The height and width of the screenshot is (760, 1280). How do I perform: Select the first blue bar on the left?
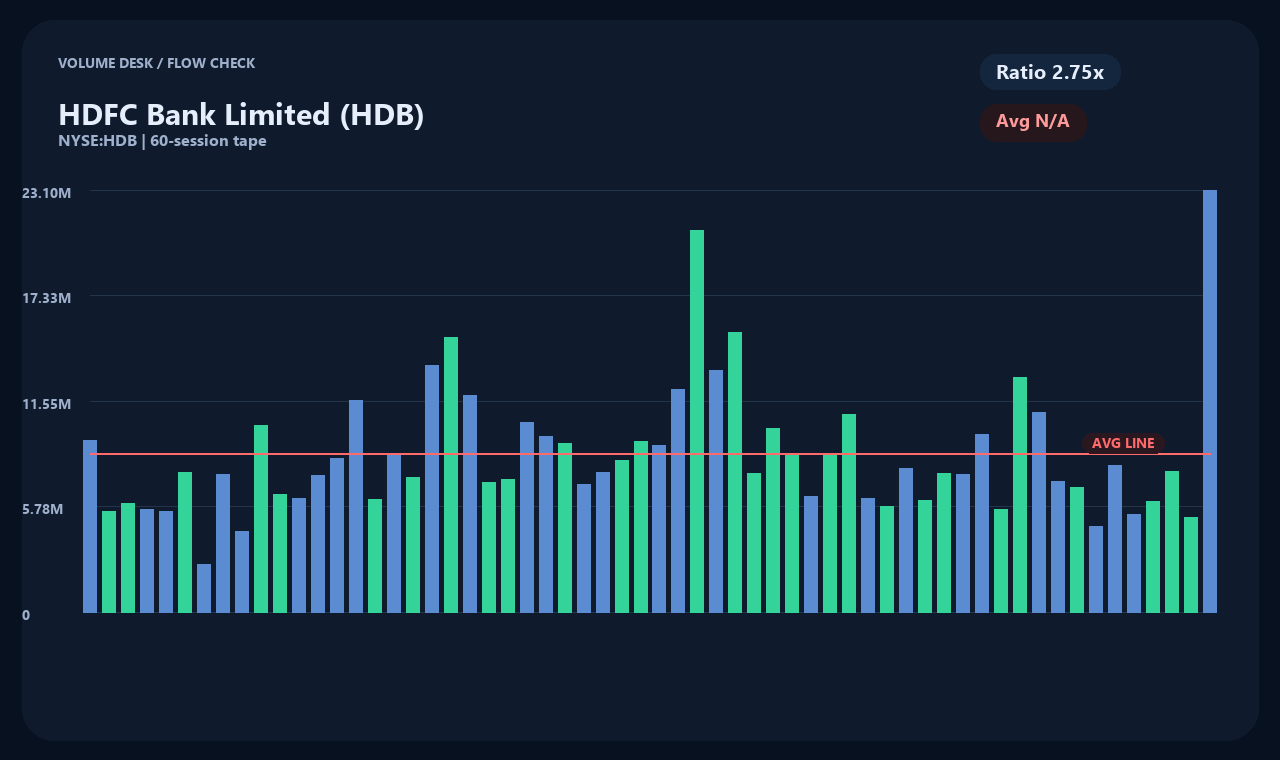tap(90, 526)
